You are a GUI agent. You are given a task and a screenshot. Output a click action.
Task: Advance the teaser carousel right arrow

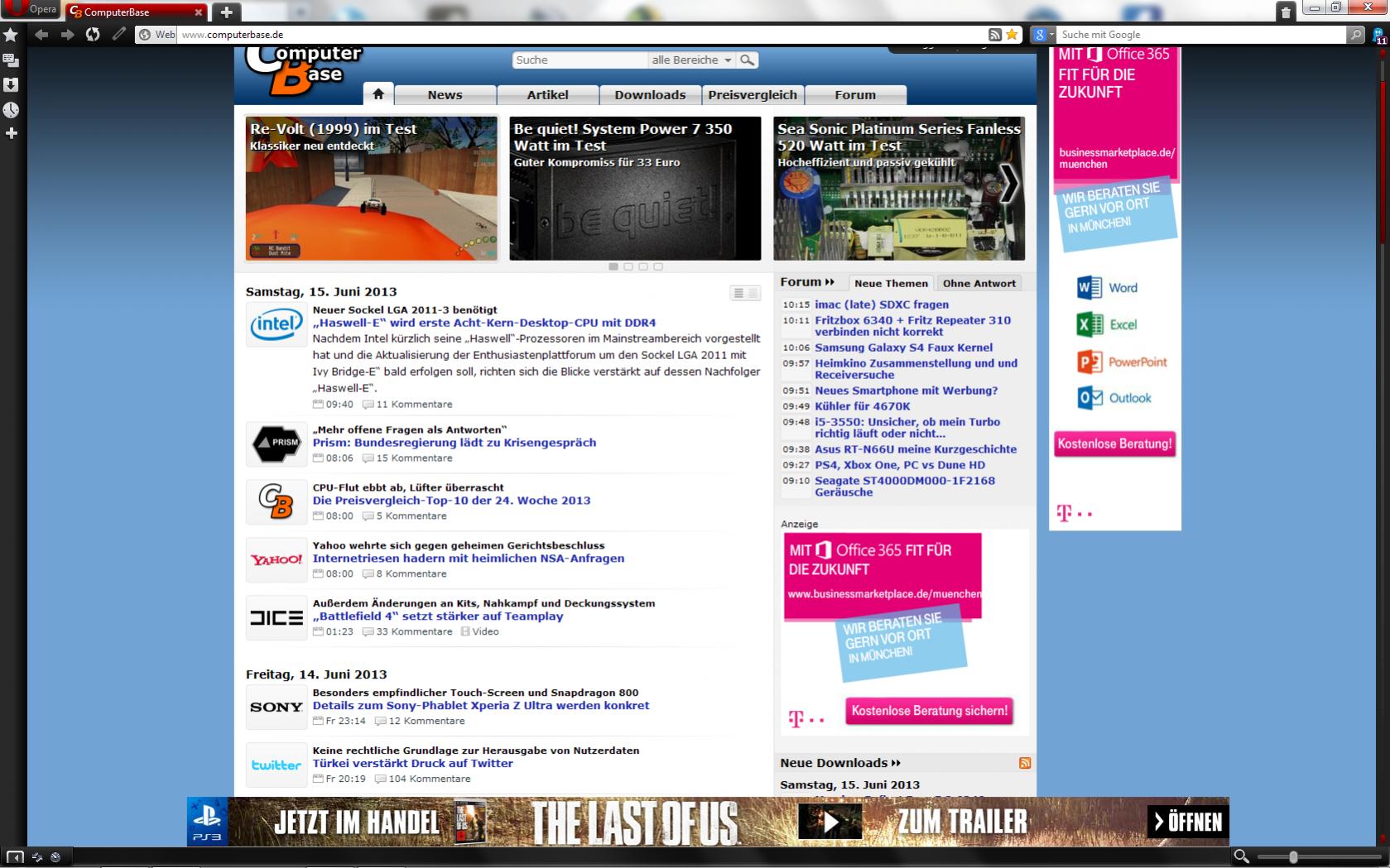click(1008, 184)
